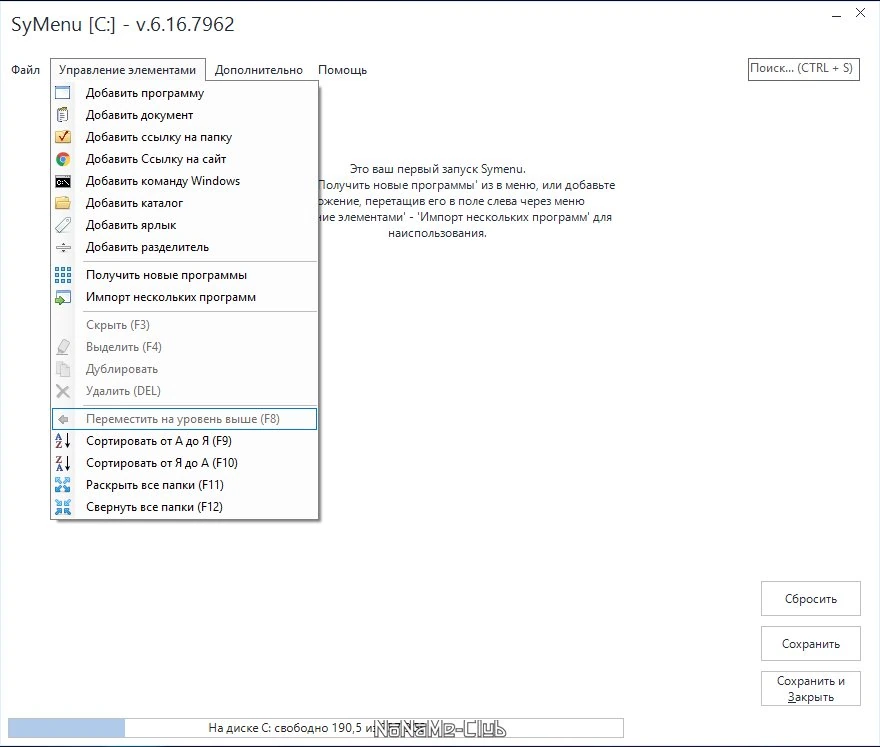Click the left arrow move-up icon

63,419
